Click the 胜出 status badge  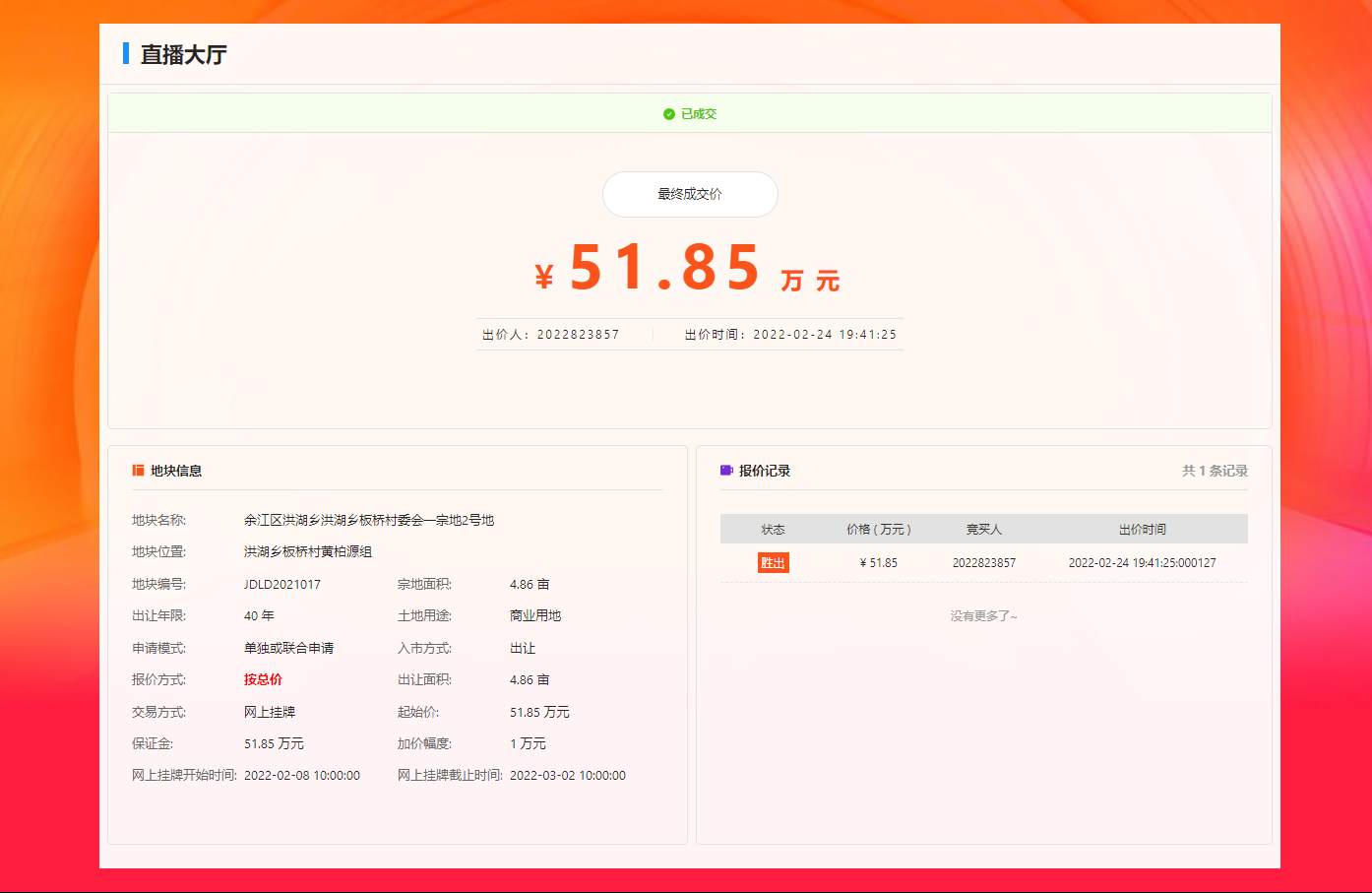(773, 563)
